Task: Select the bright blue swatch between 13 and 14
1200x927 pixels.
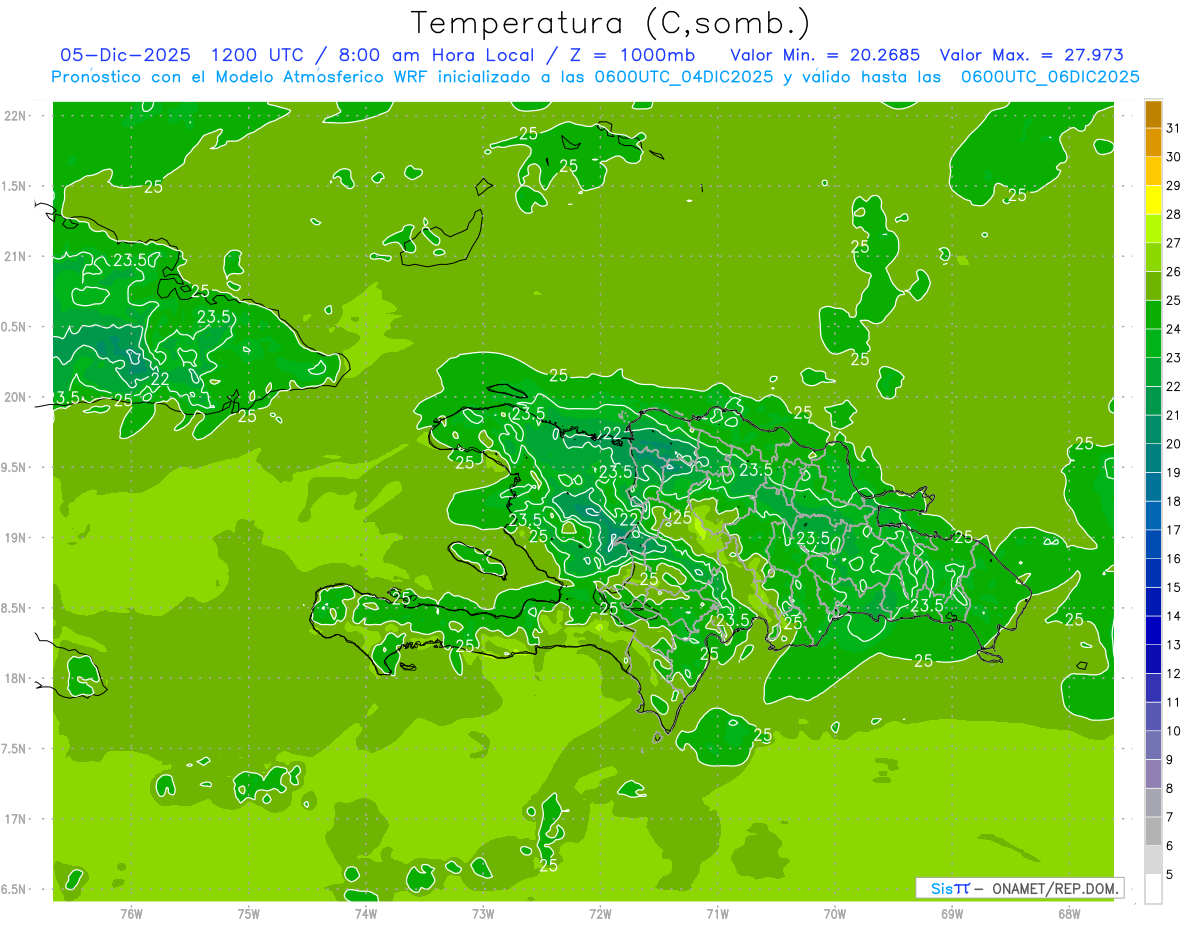Action: point(1153,630)
